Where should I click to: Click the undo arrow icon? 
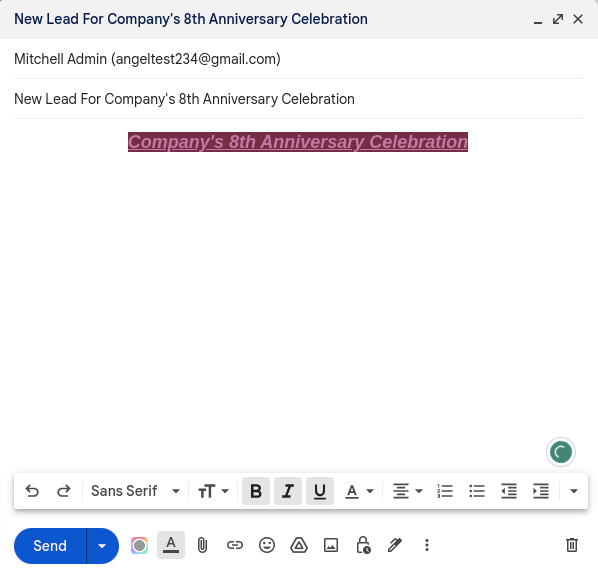32,491
